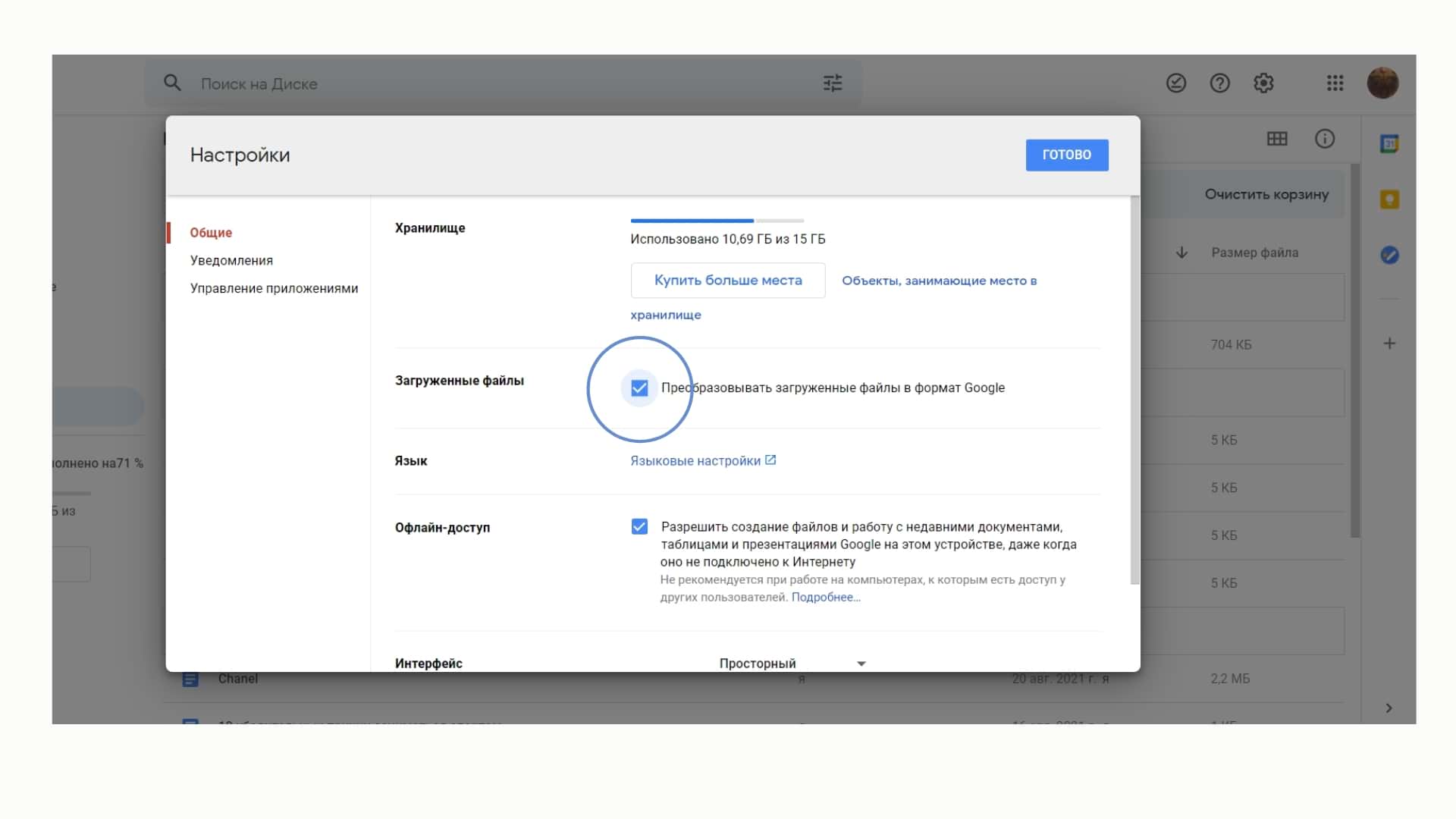Expand the interface density dropdown 'Просторный'
This screenshot has width=1456, height=819.
click(792, 664)
